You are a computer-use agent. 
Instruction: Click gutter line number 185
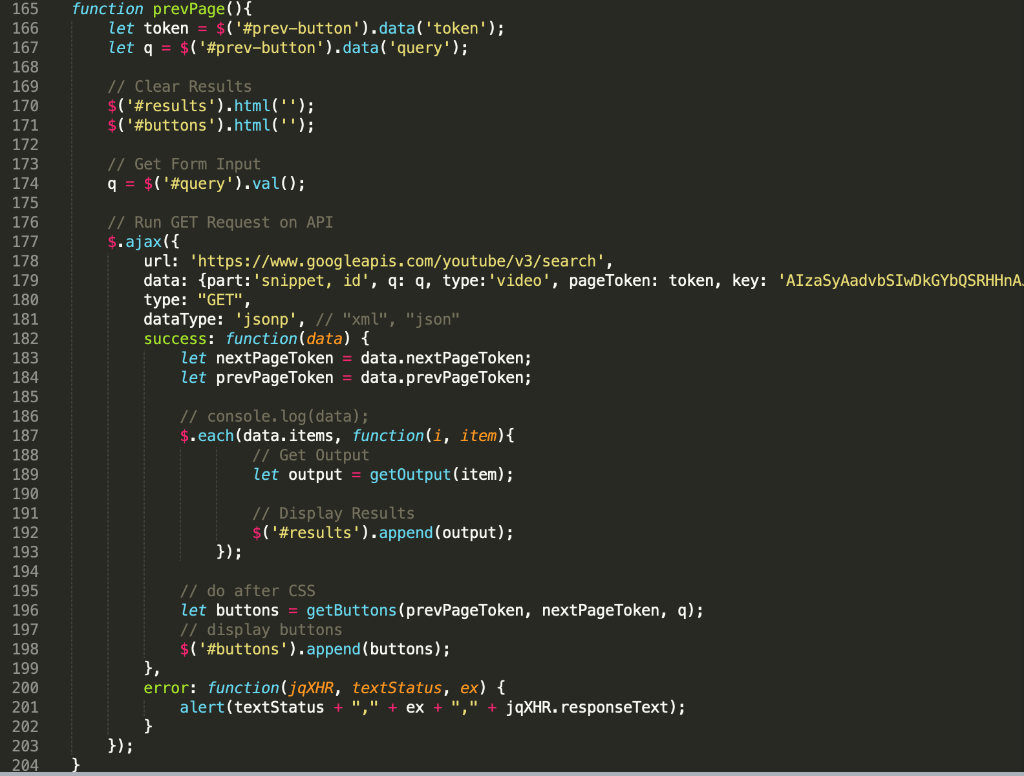tap(25, 397)
